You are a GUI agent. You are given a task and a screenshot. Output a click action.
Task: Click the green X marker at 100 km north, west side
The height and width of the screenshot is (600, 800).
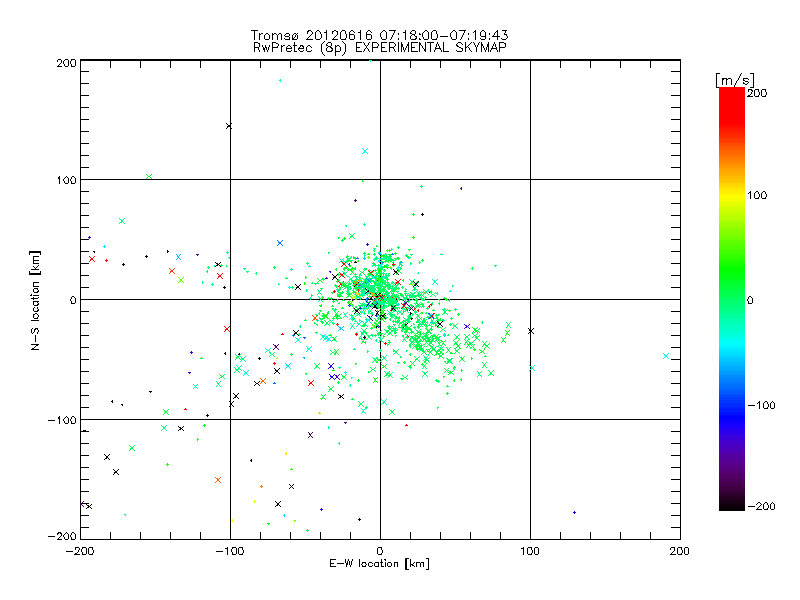click(149, 177)
